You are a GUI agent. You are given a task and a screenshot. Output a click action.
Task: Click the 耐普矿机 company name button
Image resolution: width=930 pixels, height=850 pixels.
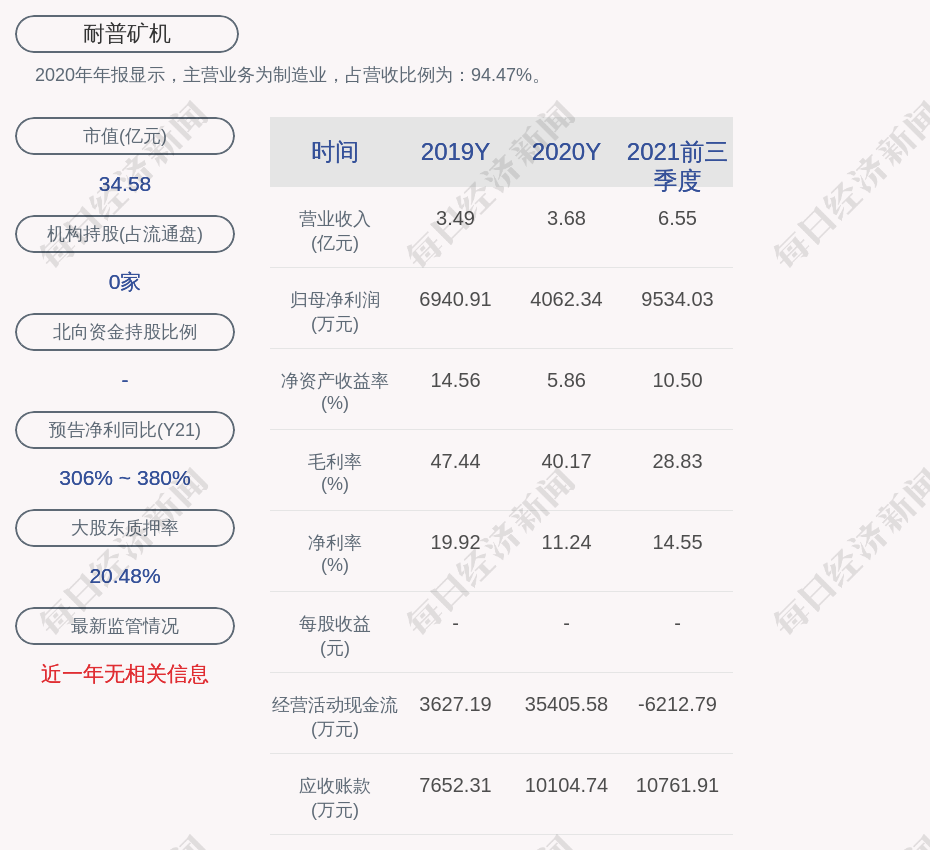click(x=127, y=34)
